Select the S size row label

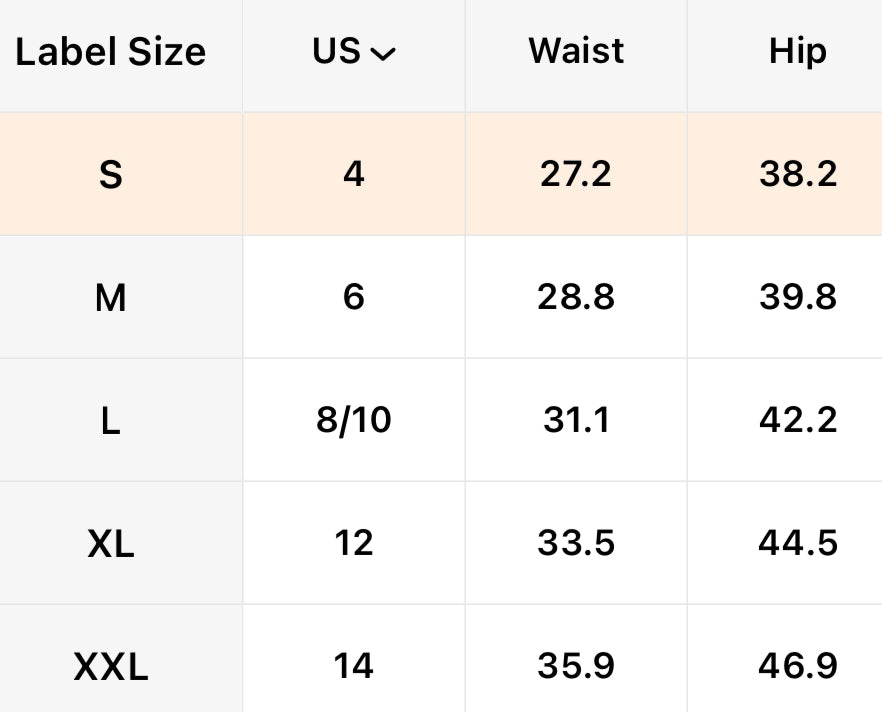tap(111, 175)
